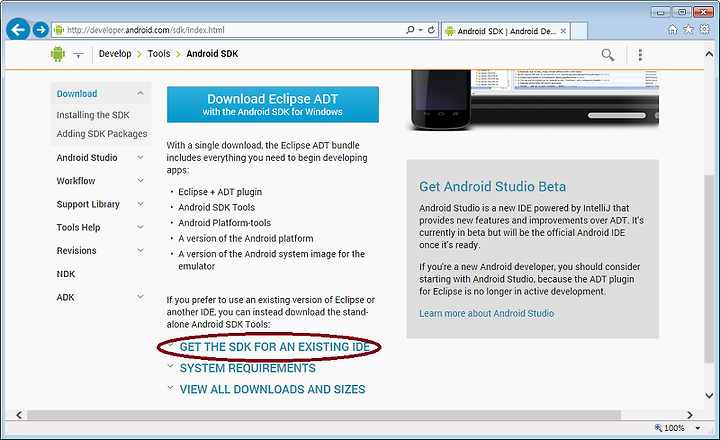
Task: Open Support Library sidebar item
Action: pyautogui.click(x=88, y=204)
